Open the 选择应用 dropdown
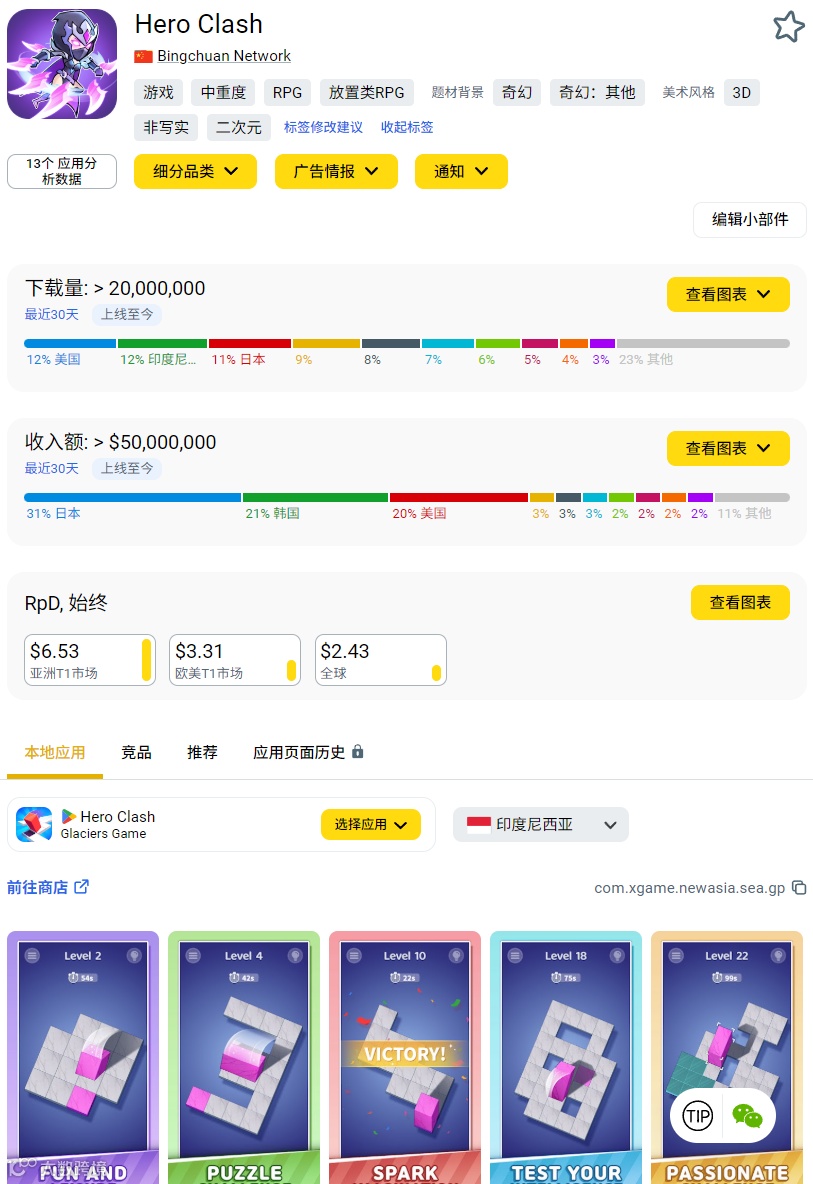This screenshot has width=813, height=1184. coord(371,825)
